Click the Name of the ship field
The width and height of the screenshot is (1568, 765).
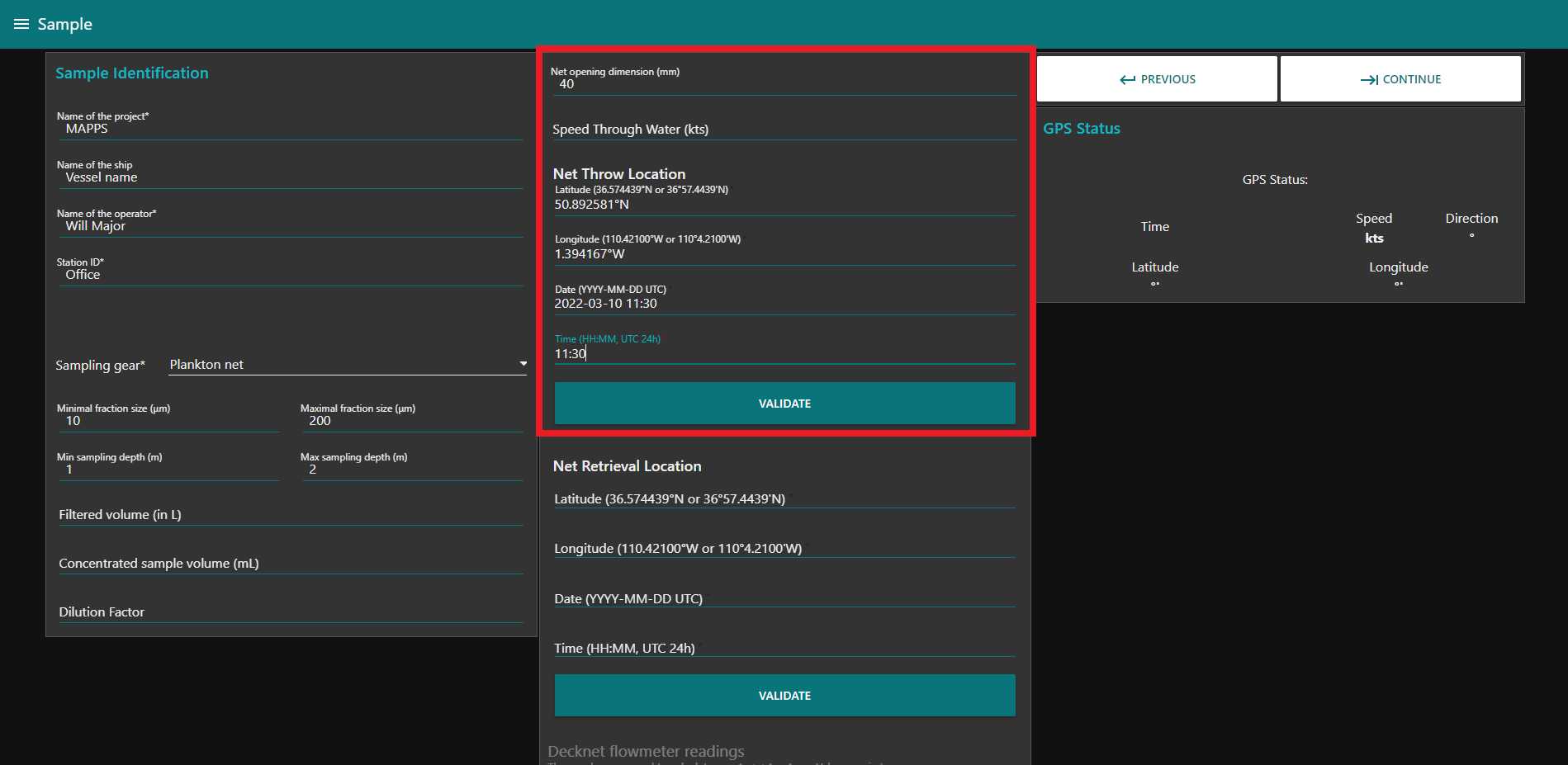click(x=289, y=177)
